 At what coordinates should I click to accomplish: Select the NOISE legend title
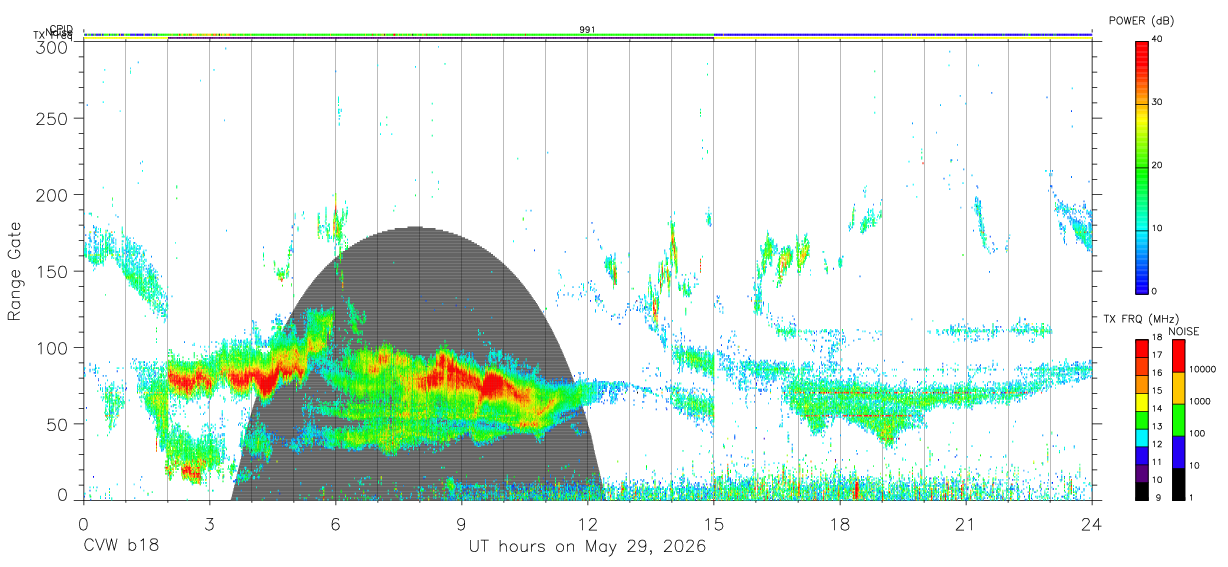tap(1183, 331)
